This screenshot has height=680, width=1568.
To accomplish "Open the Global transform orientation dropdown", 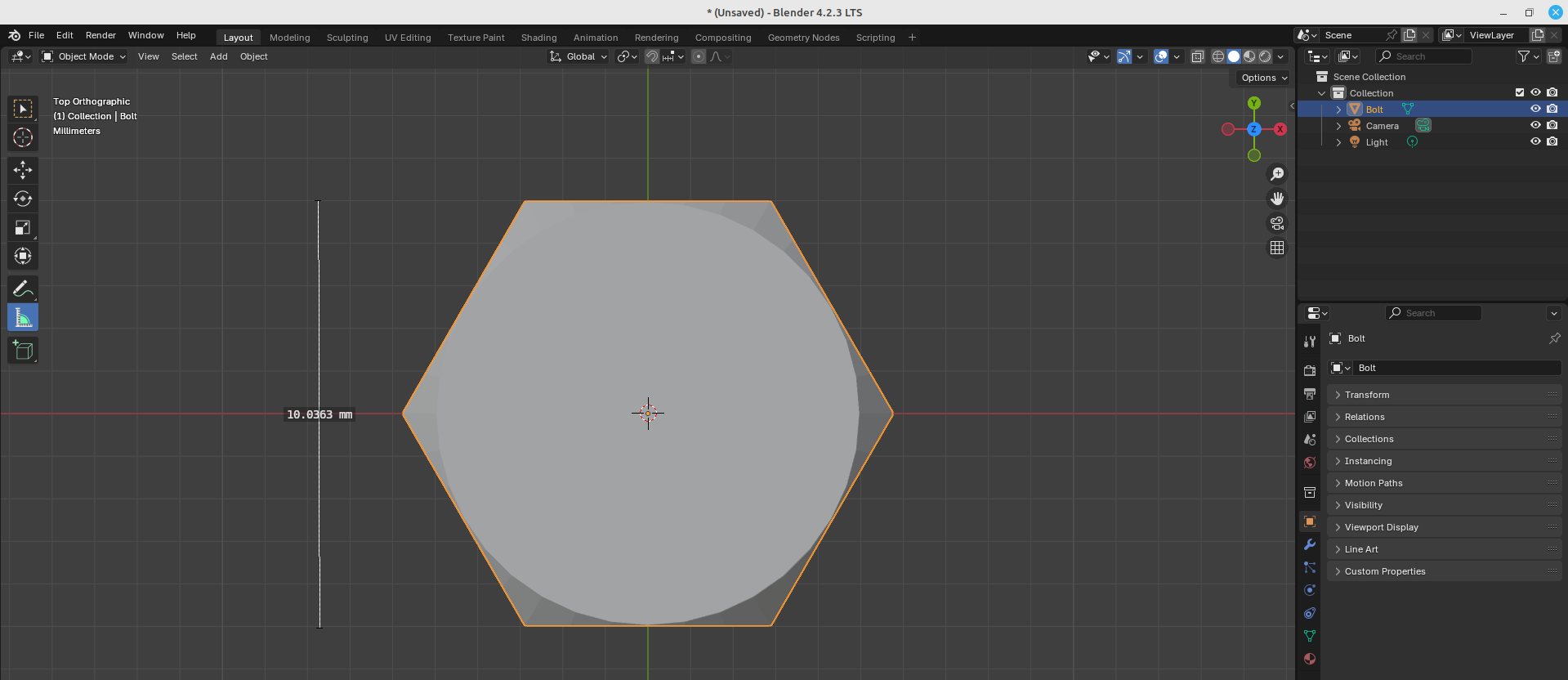I will tap(579, 56).
